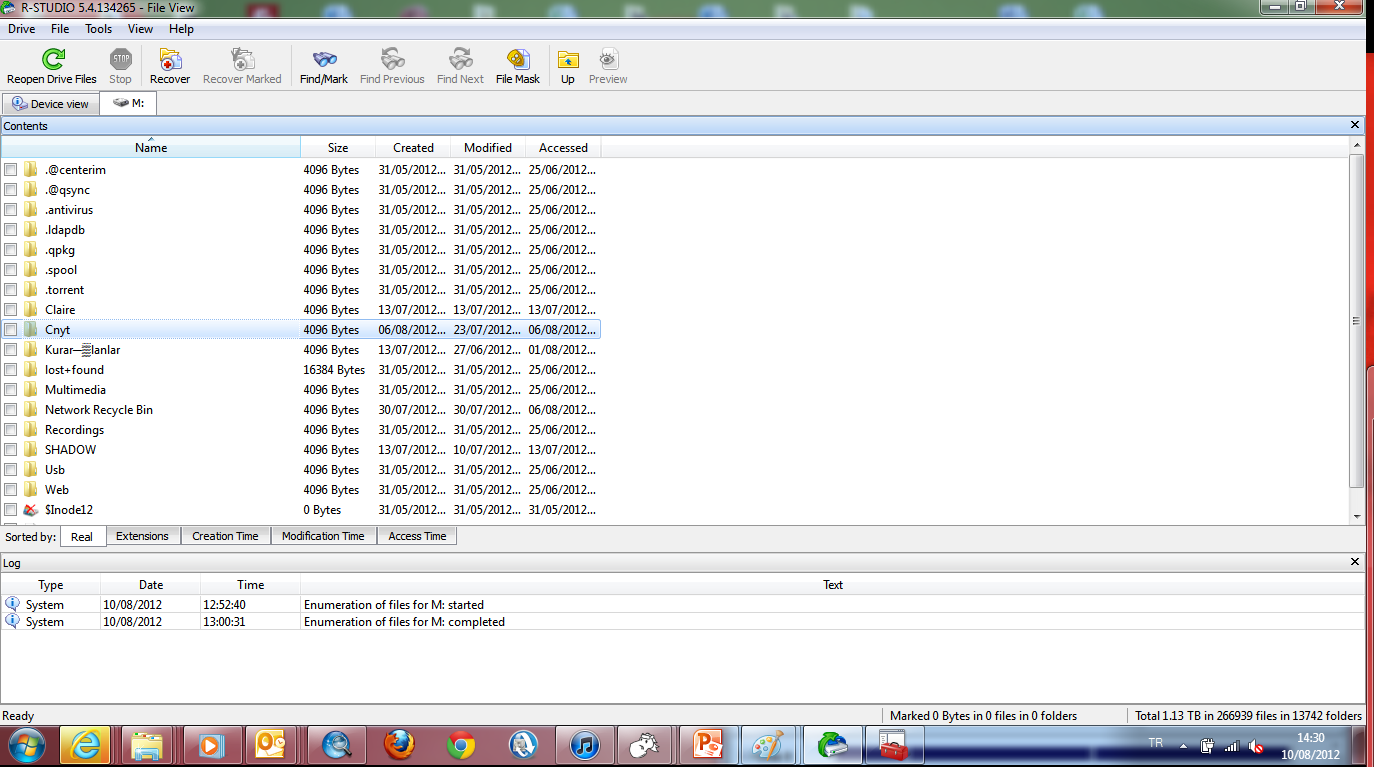1374x767 pixels.
Task: Open the Help menu
Action: [x=181, y=29]
